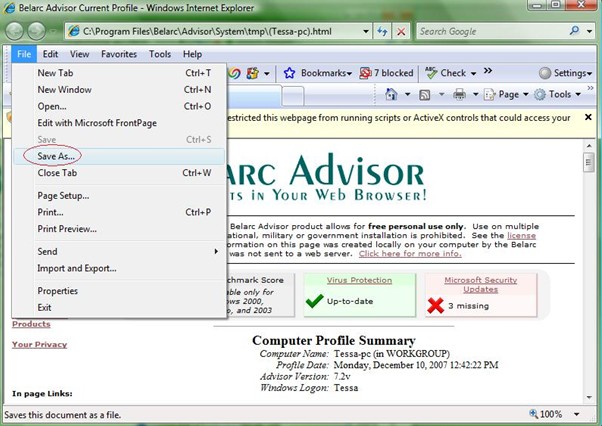Open the Tools menu in menu bar
The image size is (602, 426).
(160, 54)
